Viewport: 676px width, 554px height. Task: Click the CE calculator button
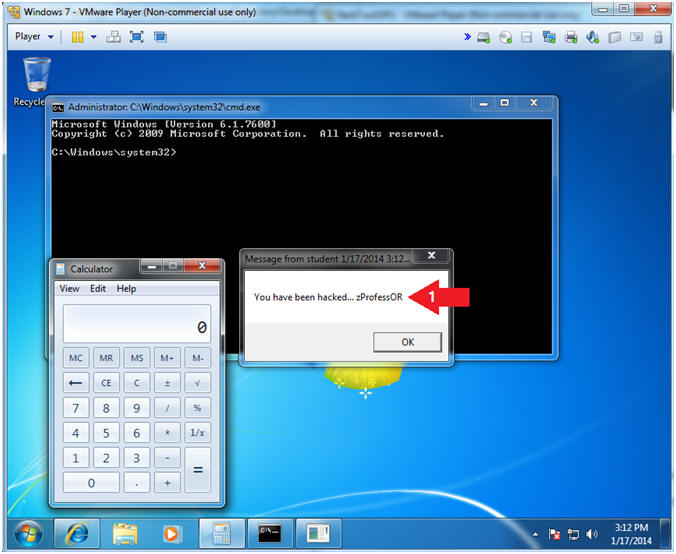(x=106, y=383)
